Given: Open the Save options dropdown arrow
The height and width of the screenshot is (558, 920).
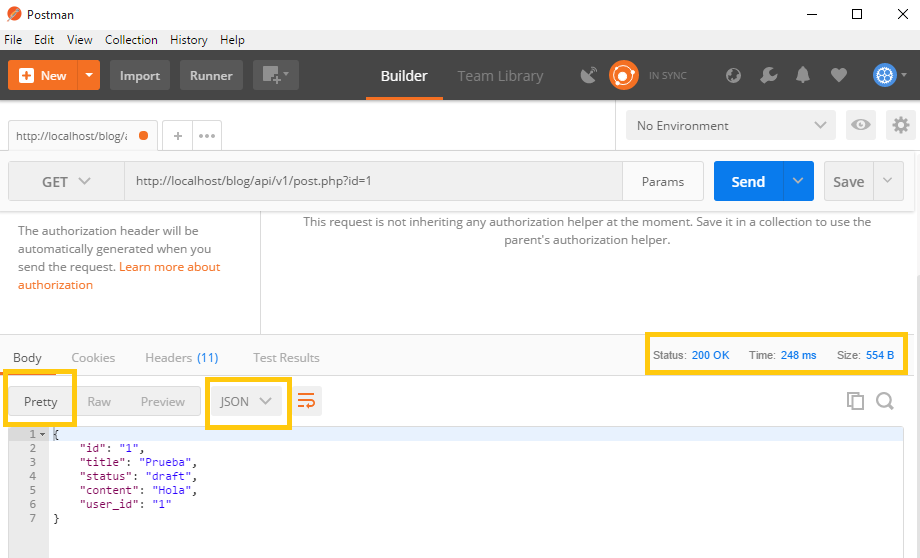Looking at the screenshot, I should pos(888,181).
